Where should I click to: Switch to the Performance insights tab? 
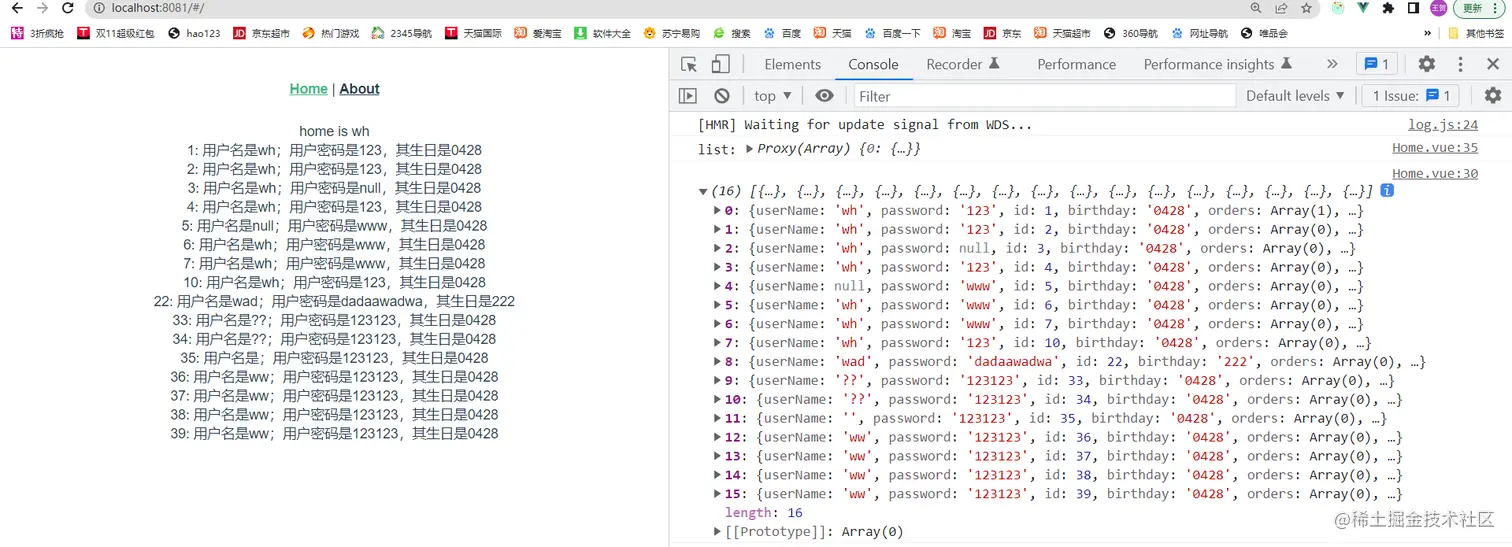click(x=1218, y=64)
